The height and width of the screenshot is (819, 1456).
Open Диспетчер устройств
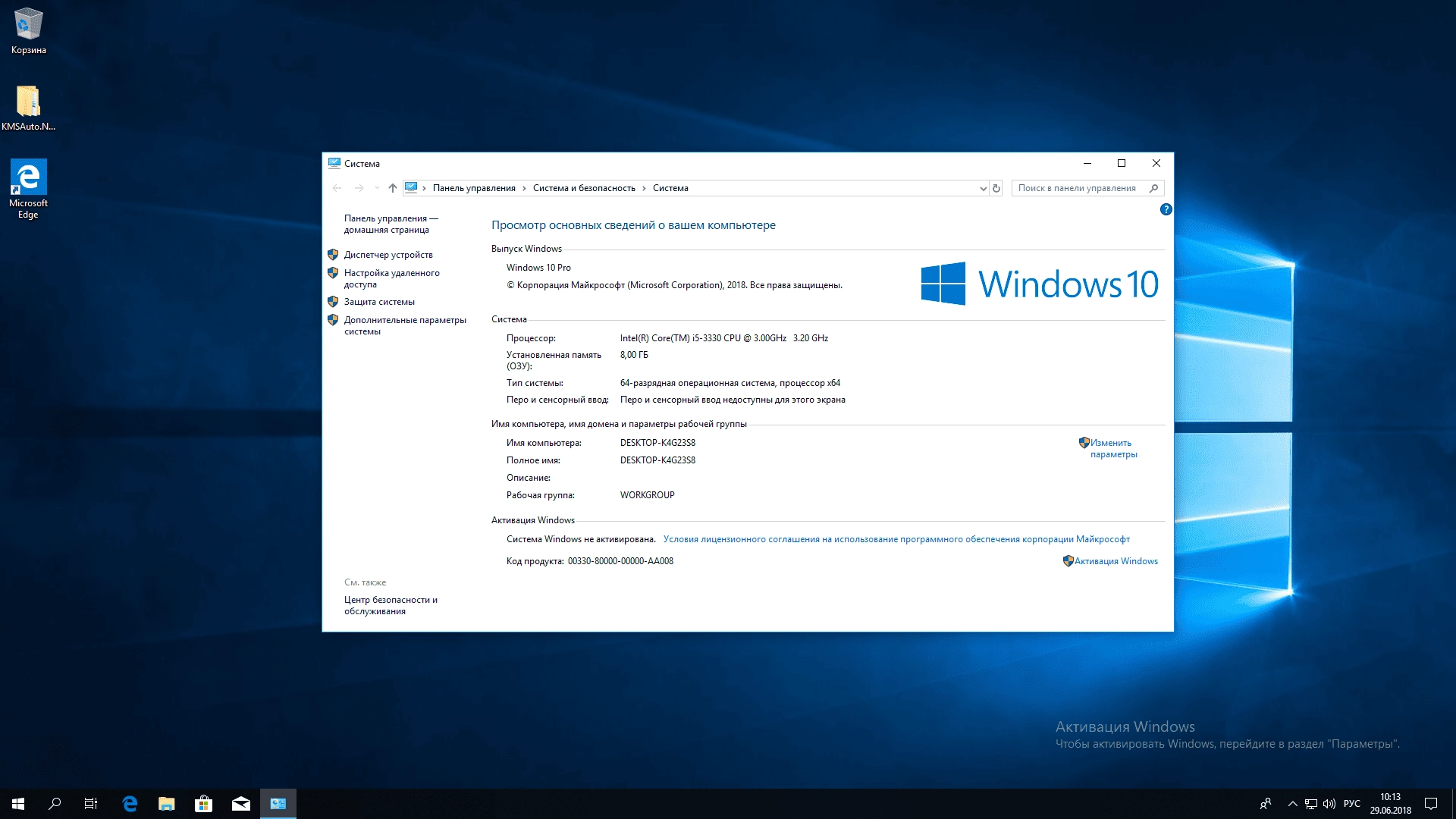click(388, 255)
